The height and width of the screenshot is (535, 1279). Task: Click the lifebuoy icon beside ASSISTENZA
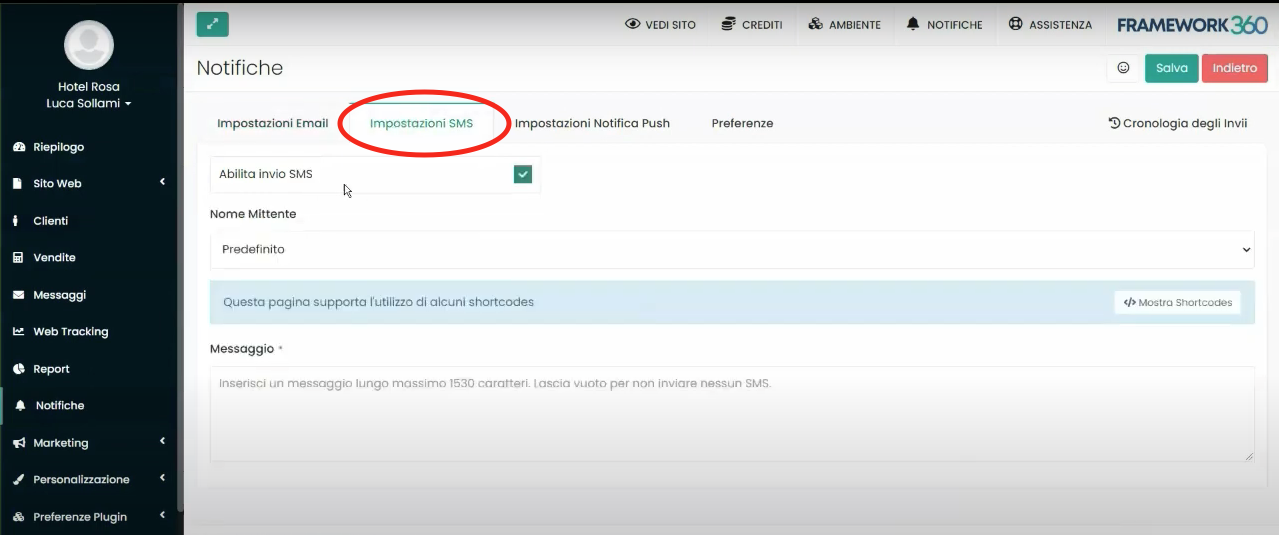[x=1016, y=24]
